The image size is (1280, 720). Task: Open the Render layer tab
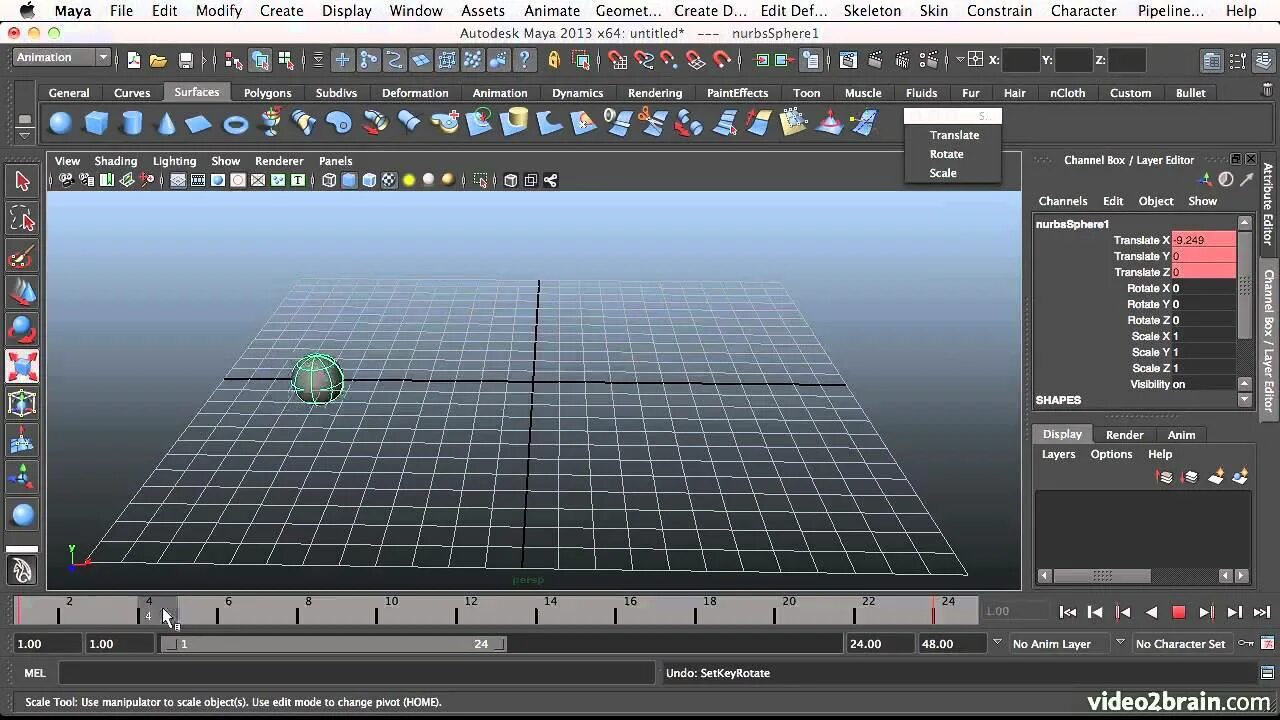[1124, 435]
